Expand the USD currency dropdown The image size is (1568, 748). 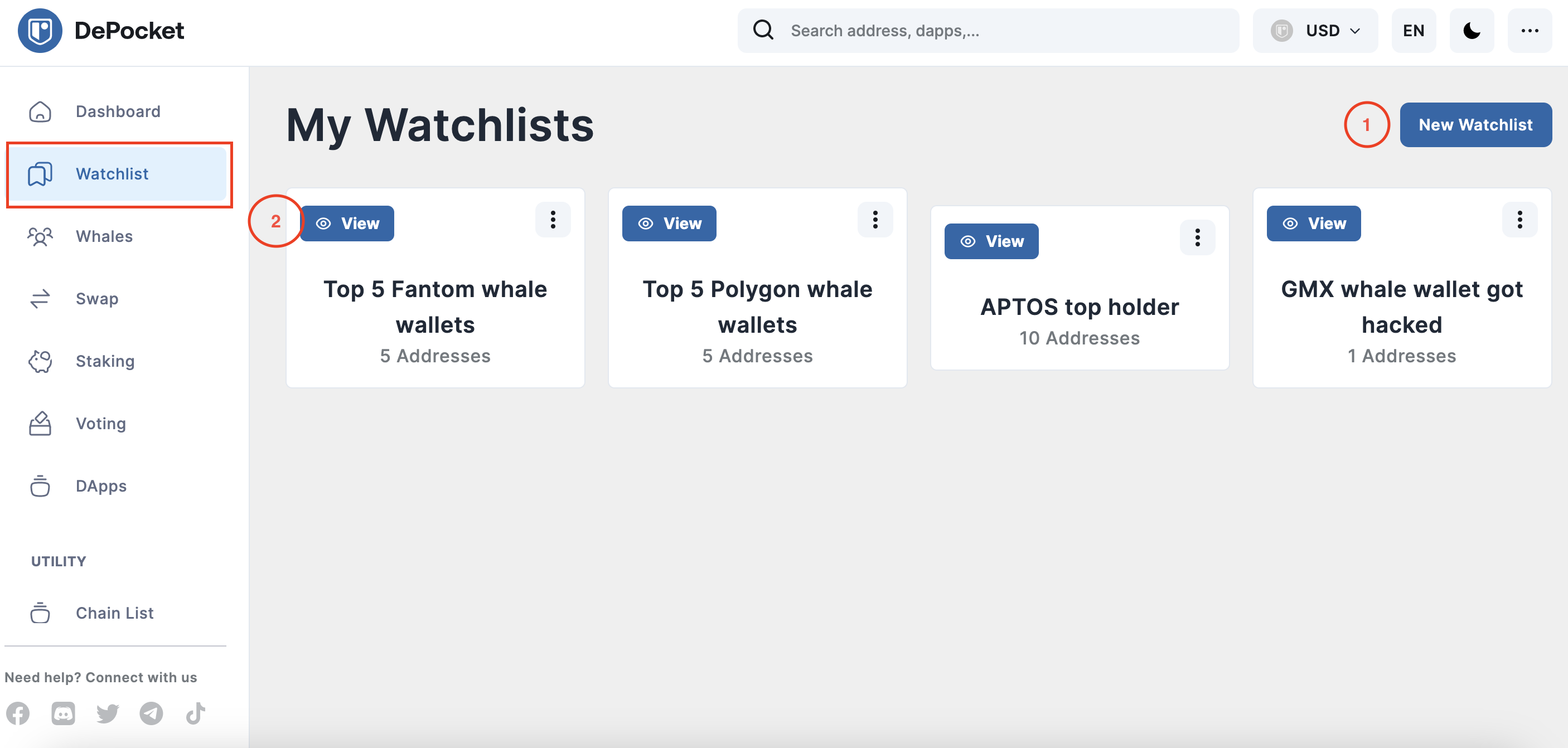(x=1315, y=31)
